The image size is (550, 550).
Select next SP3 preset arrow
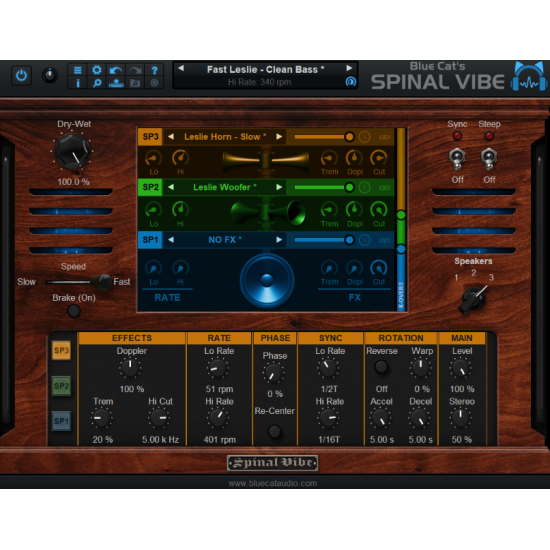[x=279, y=137]
